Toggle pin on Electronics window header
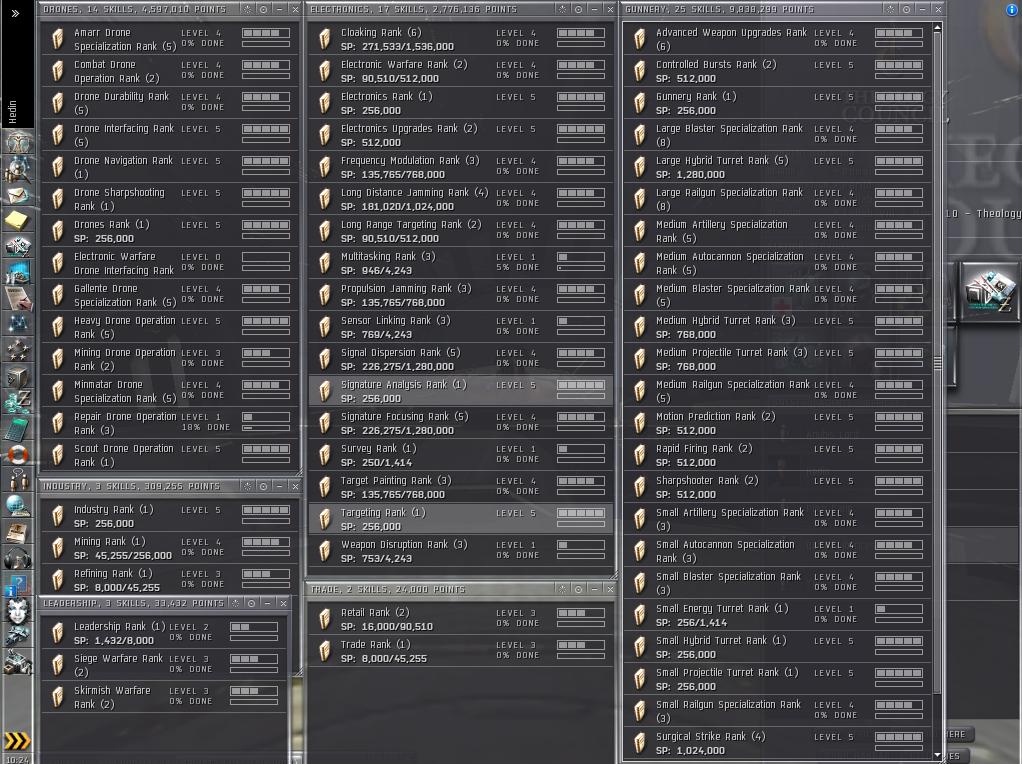 [x=562, y=9]
